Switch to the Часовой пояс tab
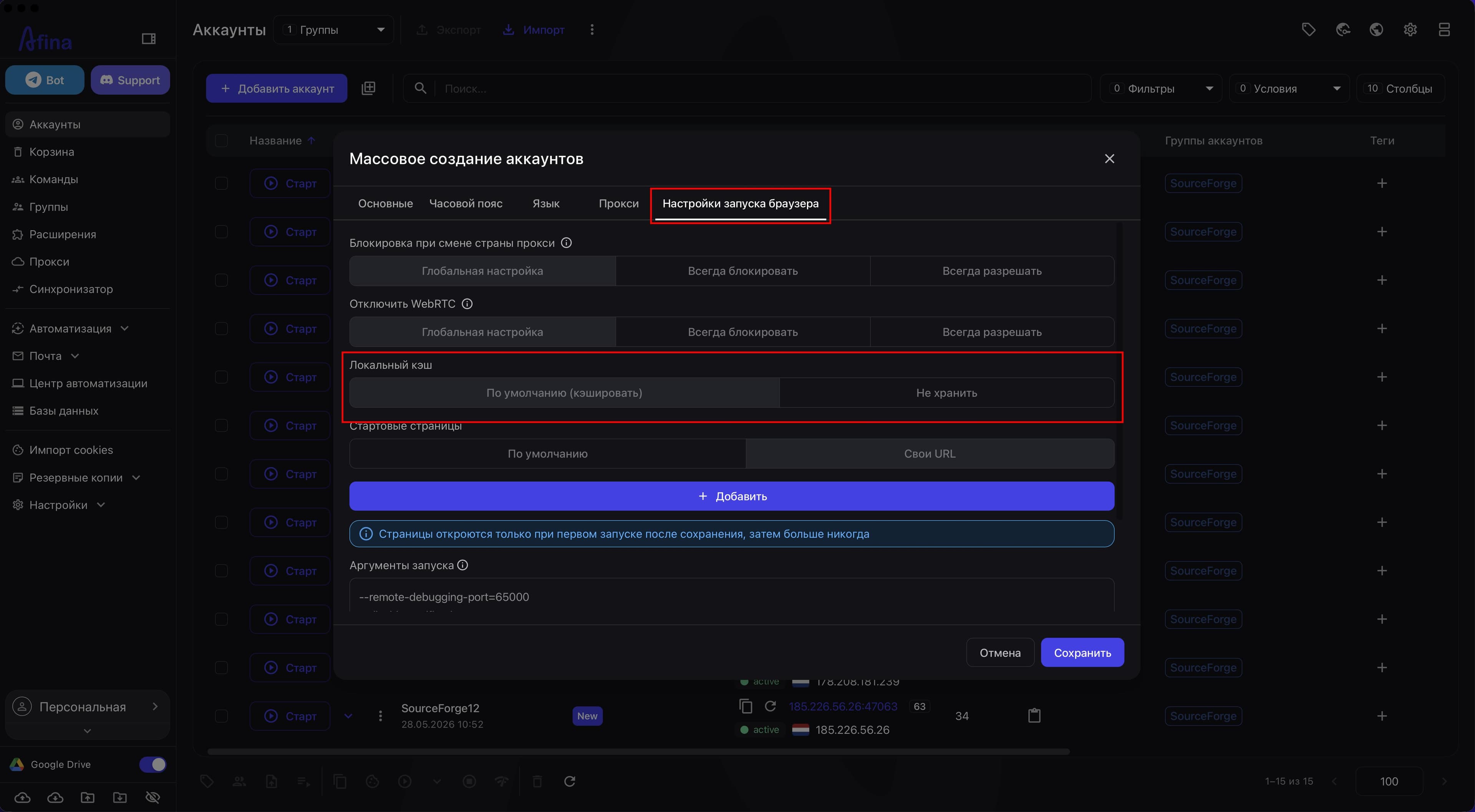The width and height of the screenshot is (1475, 812). coord(466,203)
